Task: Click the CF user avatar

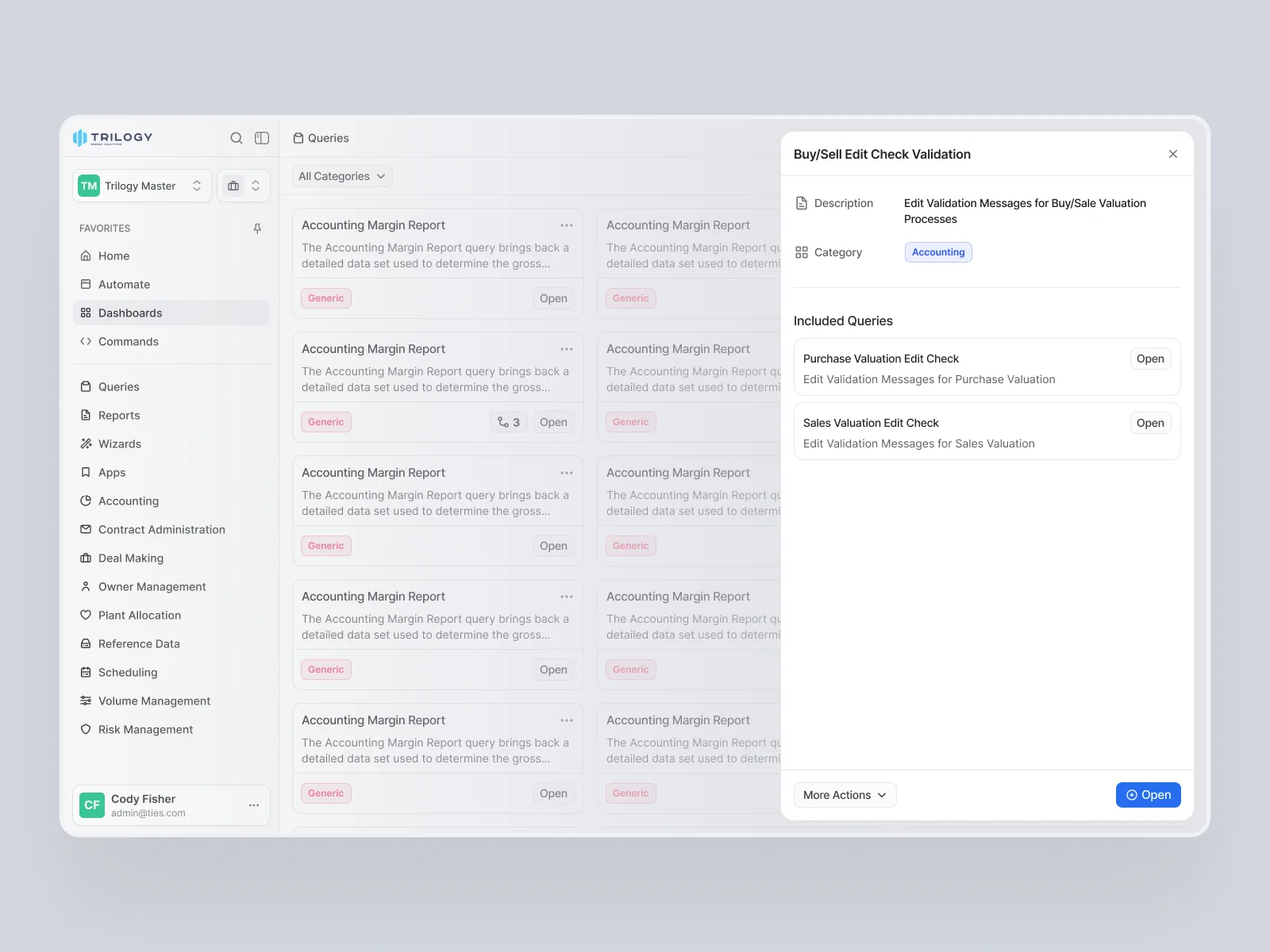Action: (x=92, y=805)
